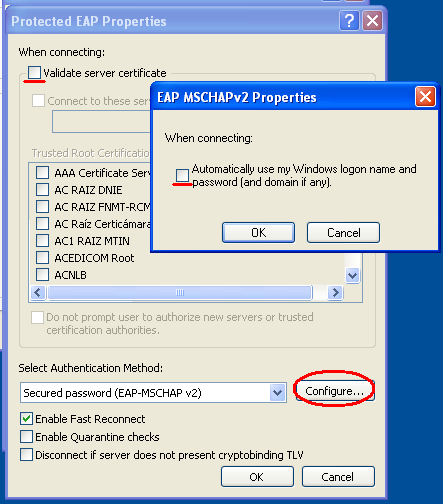Enable Quarantine checks checkbox
The height and width of the screenshot is (504, 443).
pos(26,437)
